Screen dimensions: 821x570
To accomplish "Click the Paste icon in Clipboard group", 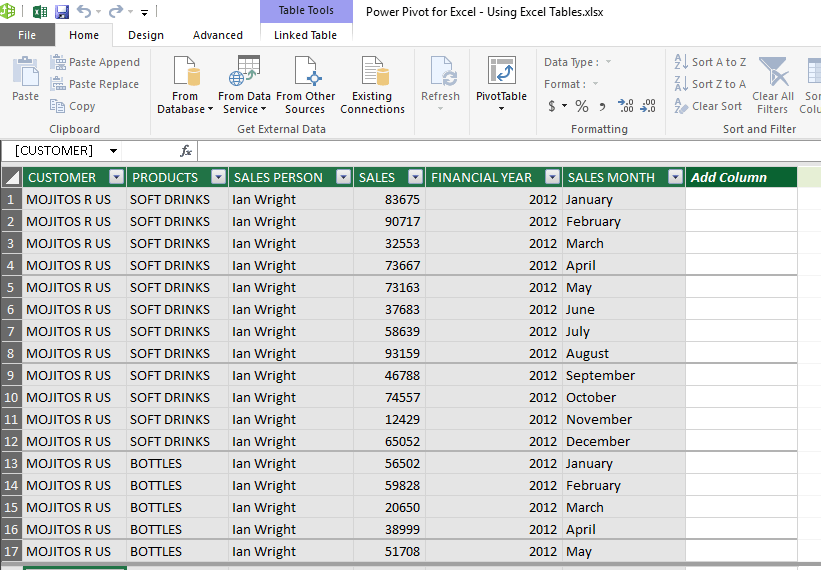I will click(25, 79).
